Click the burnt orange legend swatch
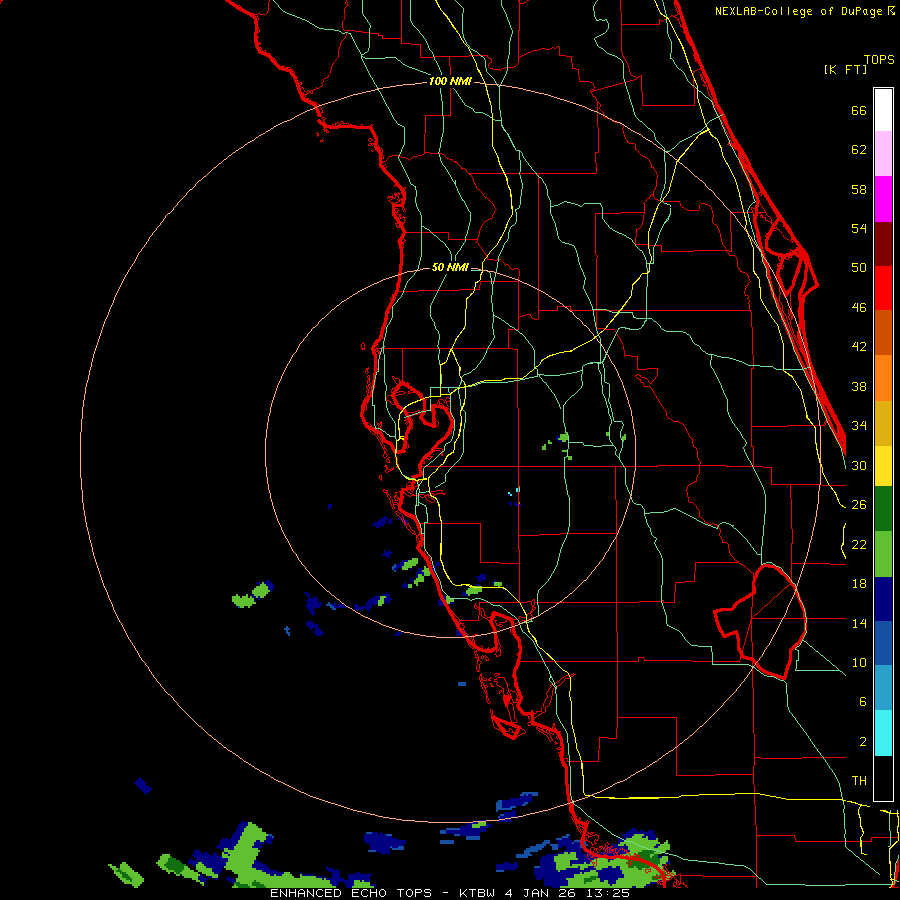Viewport: 900px width, 900px height. pyautogui.click(x=883, y=332)
